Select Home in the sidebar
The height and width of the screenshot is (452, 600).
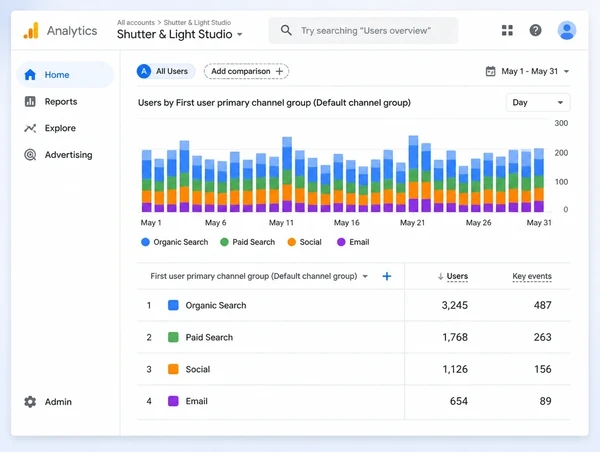click(x=65, y=75)
